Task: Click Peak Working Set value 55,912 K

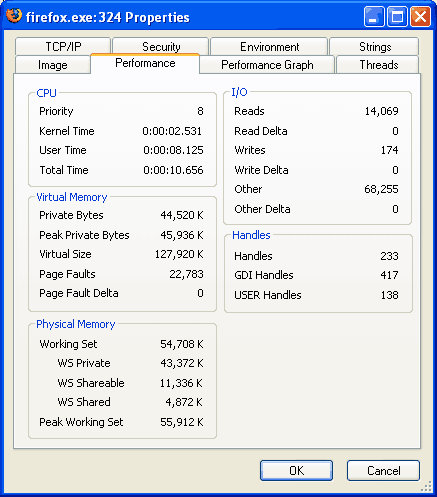Action: [182, 422]
